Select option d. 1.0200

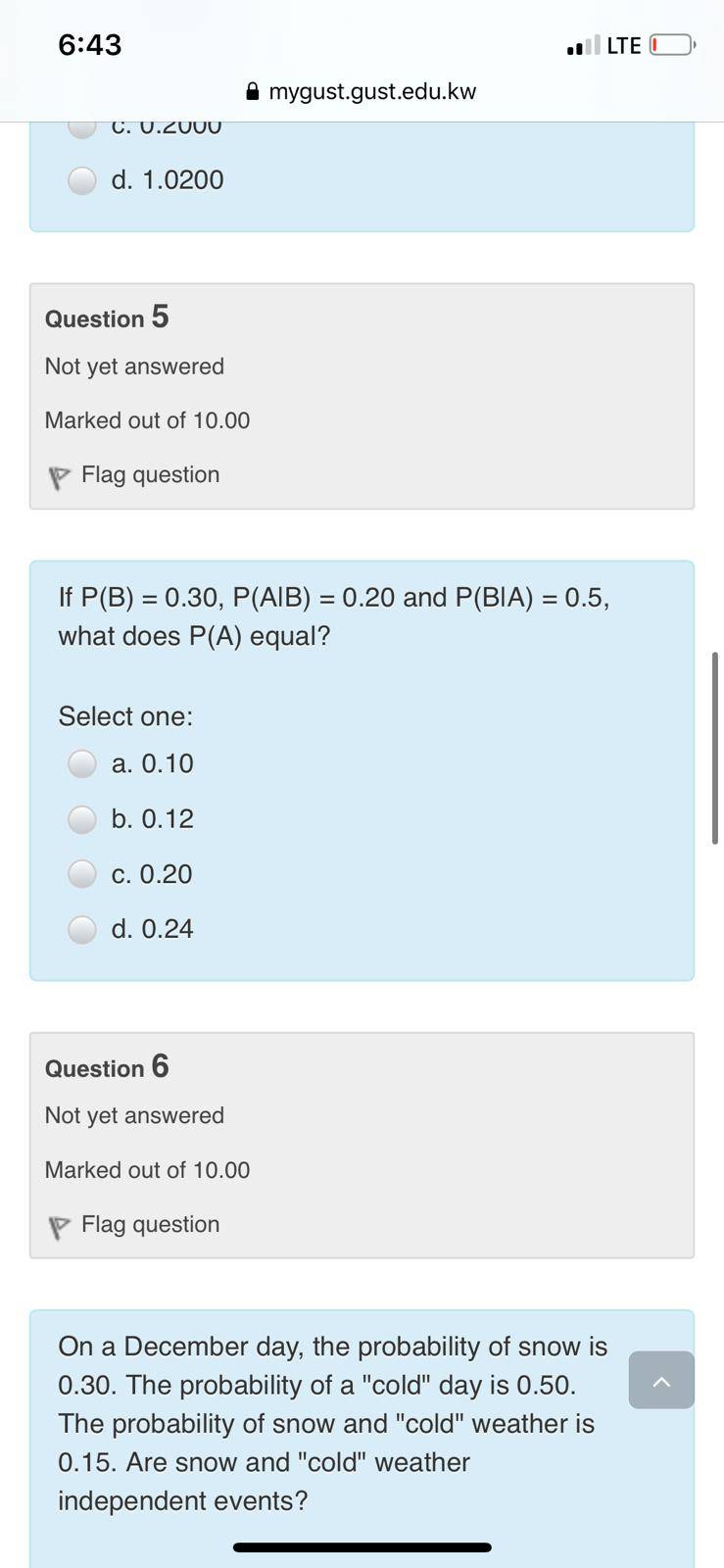[x=82, y=180]
